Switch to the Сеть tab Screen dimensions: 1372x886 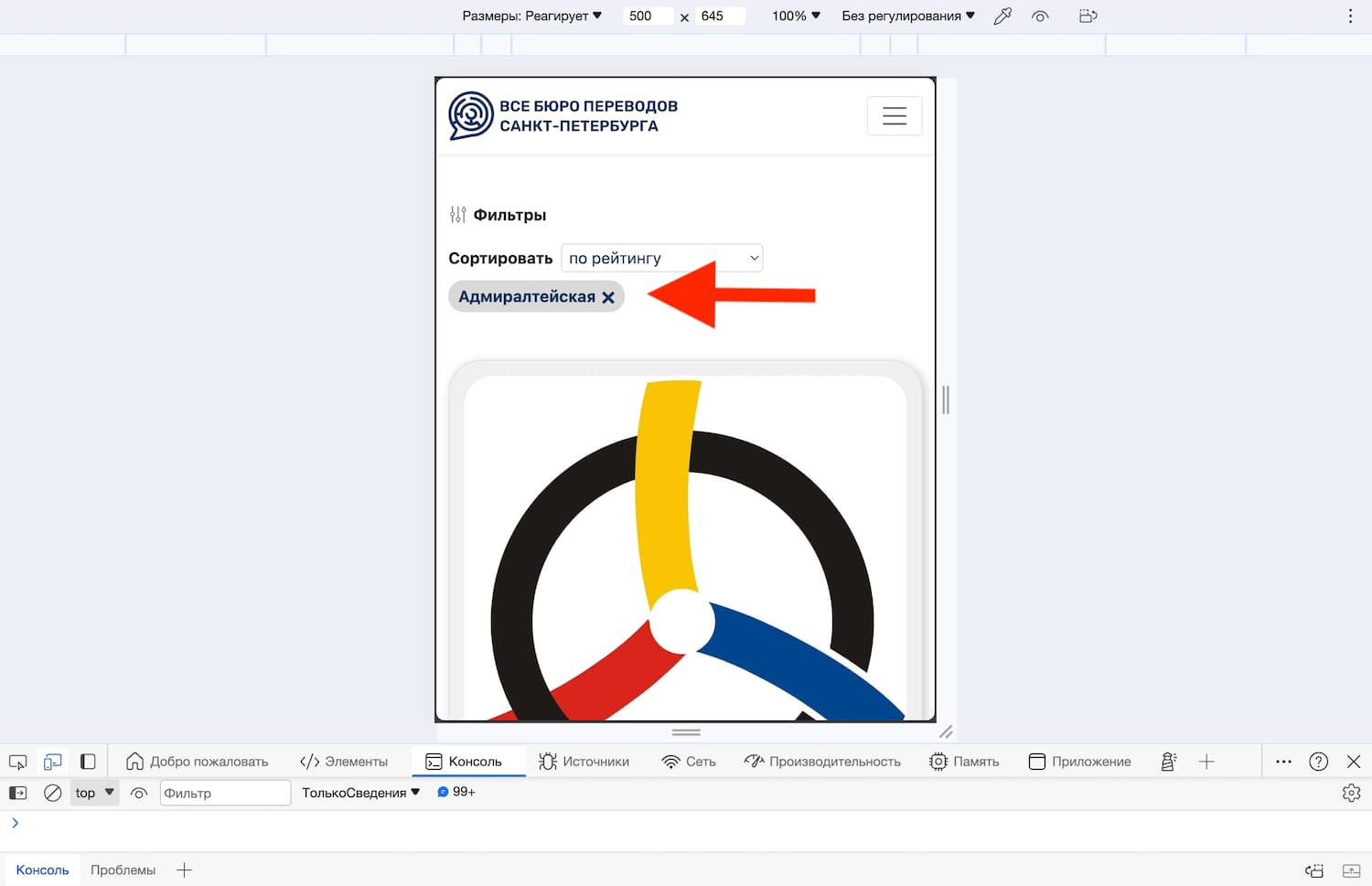(689, 762)
